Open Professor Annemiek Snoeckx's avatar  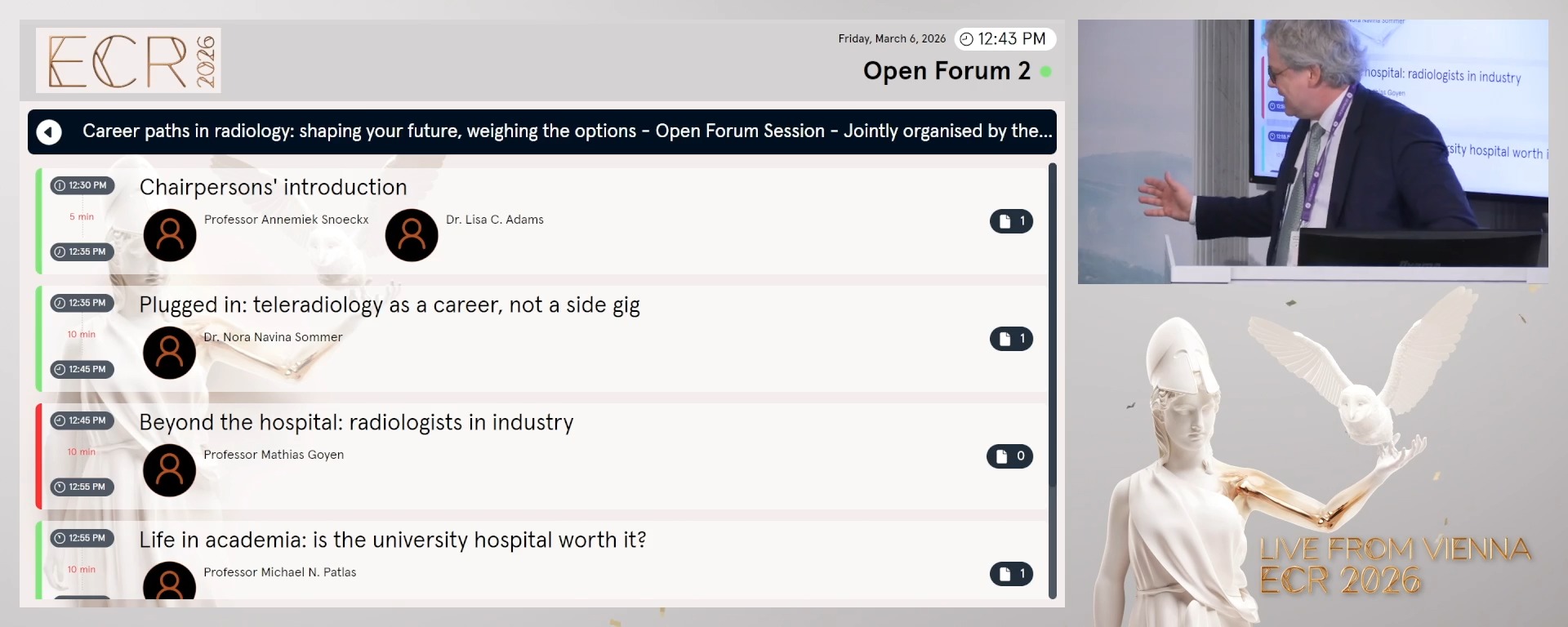pyautogui.click(x=169, y=235)
